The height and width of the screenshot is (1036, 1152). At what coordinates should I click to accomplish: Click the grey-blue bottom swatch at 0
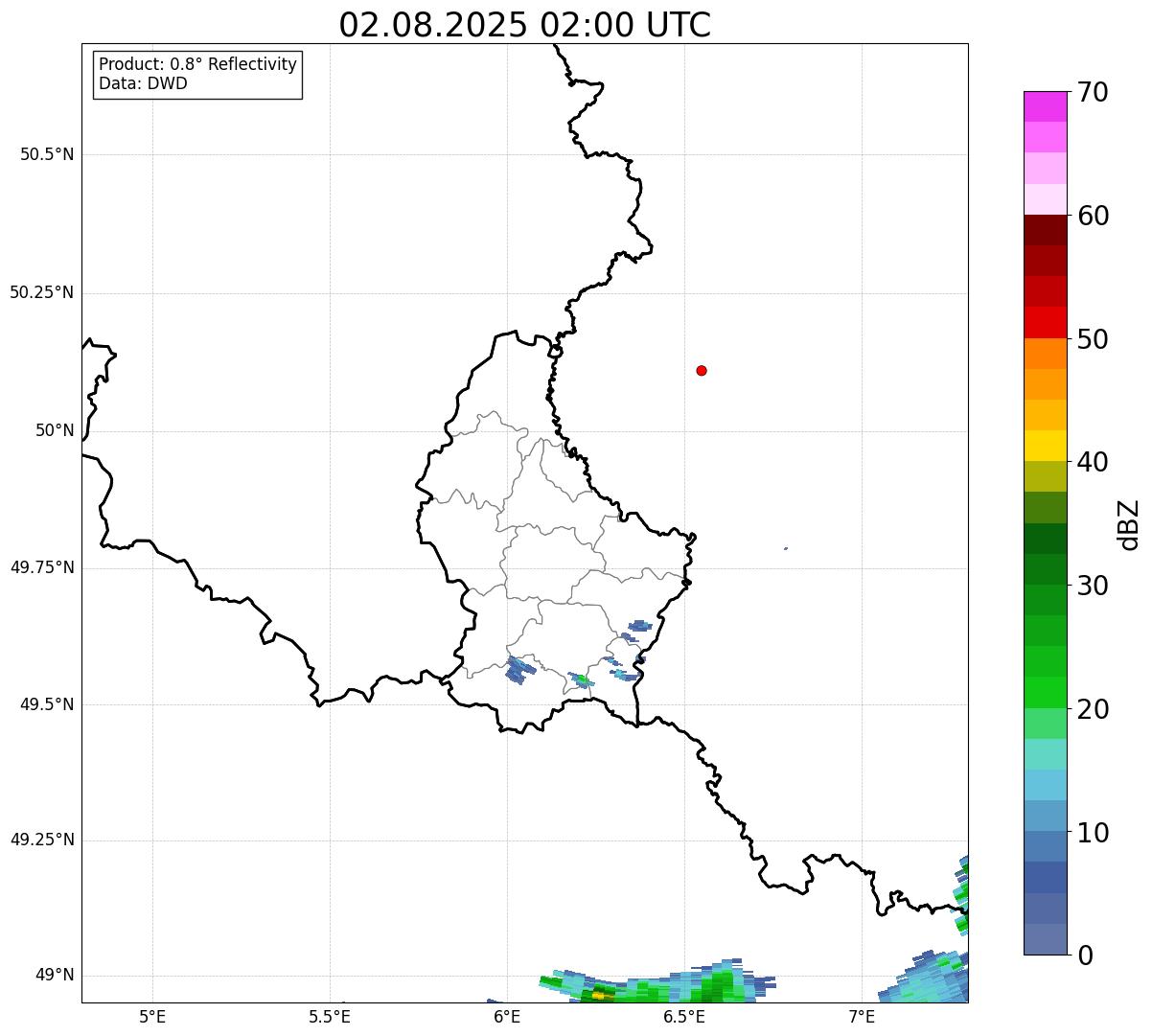[x=1045, y=939]
